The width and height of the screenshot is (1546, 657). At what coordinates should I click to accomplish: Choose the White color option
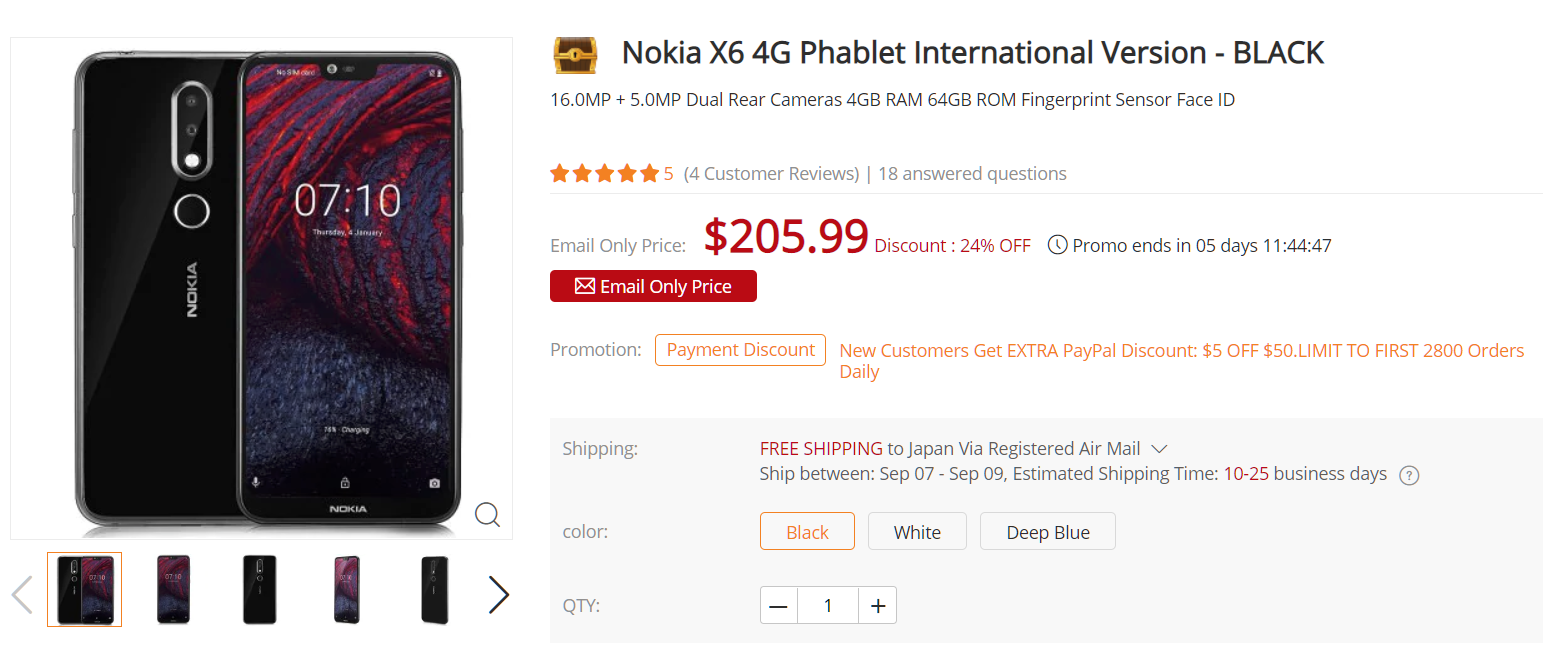point(917,532)
